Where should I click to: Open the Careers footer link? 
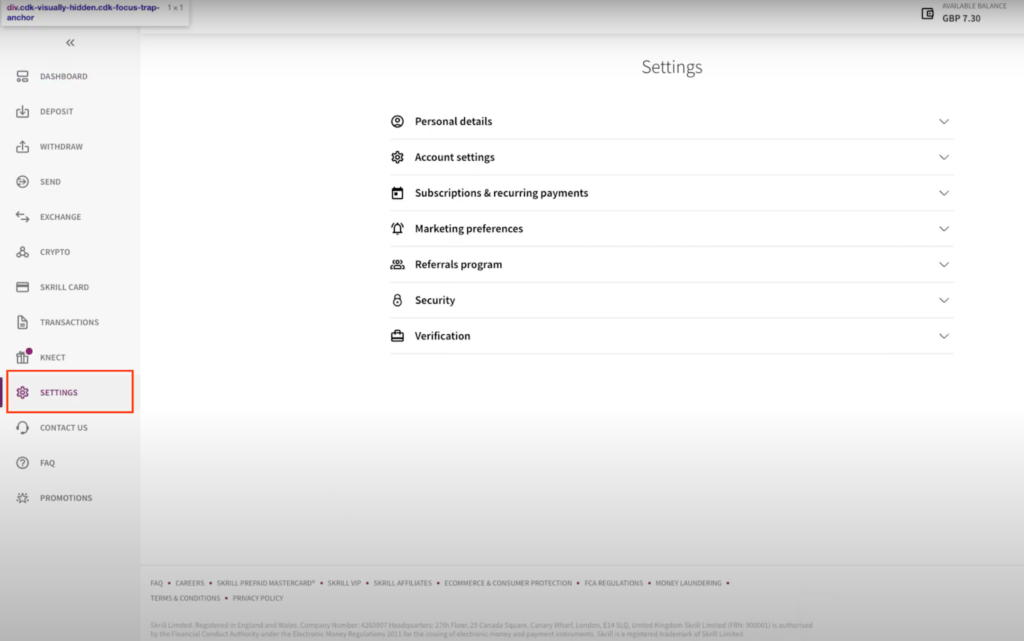click(x=189, y=583)
